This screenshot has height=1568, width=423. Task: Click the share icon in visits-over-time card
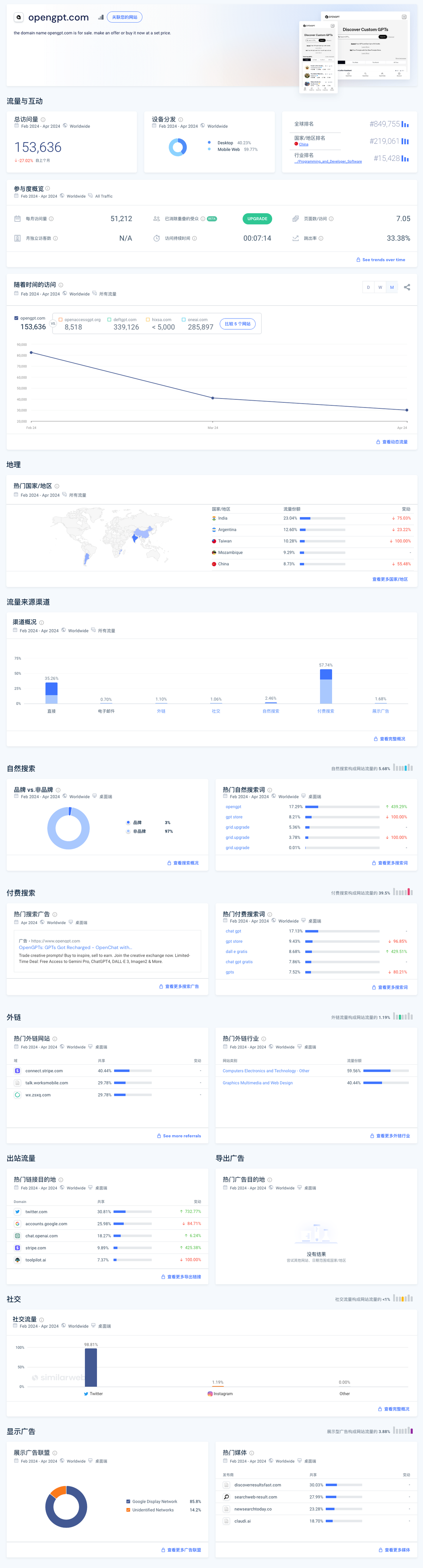tap(407, 287)
